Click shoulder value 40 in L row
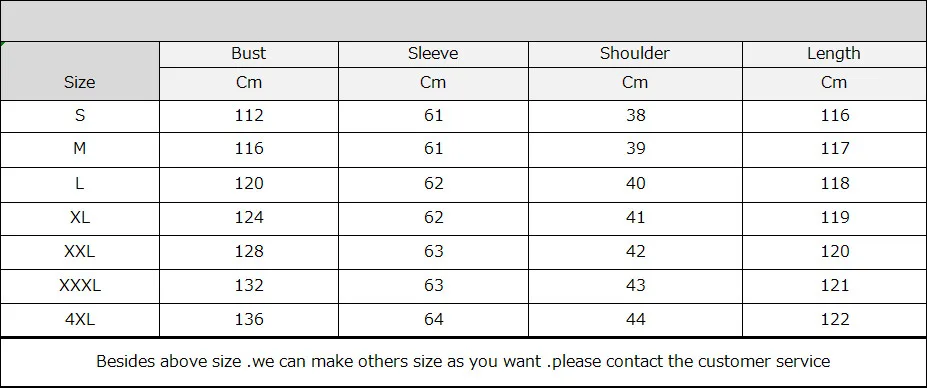927x388 pixels. 636,183
